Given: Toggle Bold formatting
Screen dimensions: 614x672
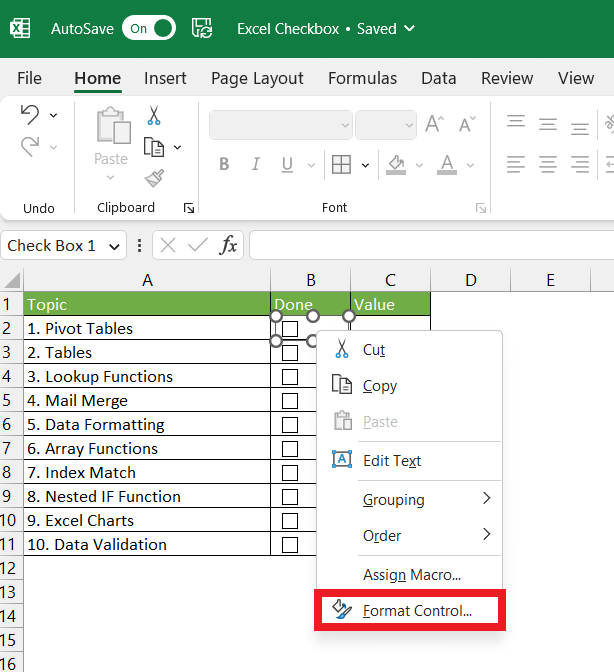Looking at the screenshot, I should [x=224, y=164].
